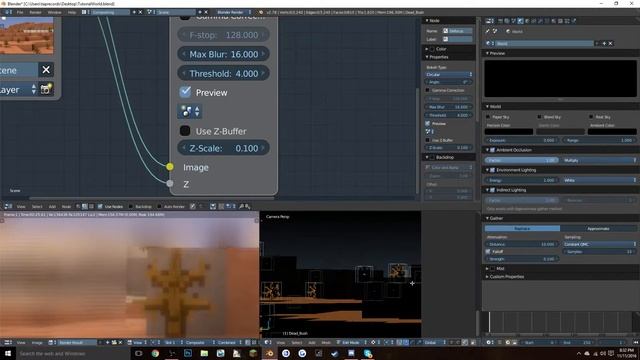Screen dimensions: 640x360
Task: Edit the node Name field
Action: [458, 31]
